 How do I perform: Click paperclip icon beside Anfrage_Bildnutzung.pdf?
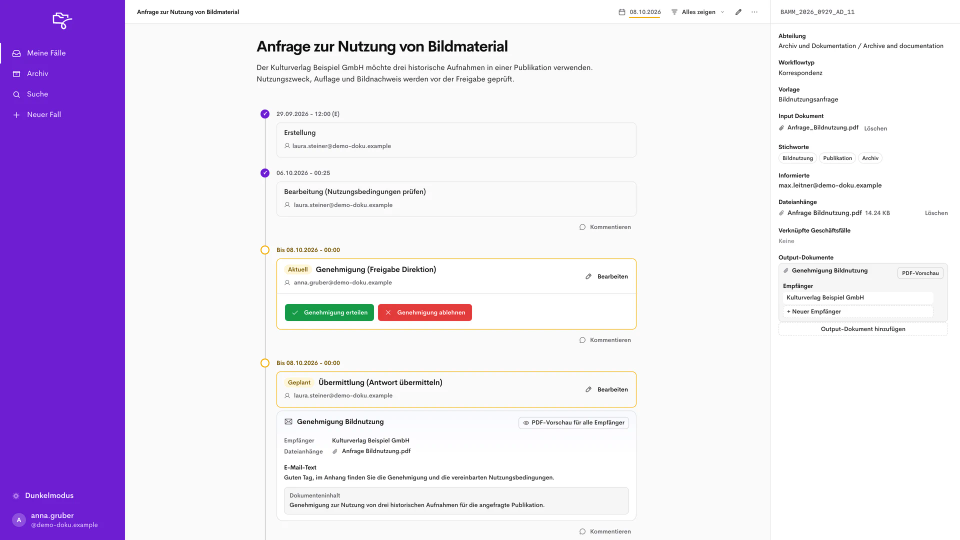point(781,128)
